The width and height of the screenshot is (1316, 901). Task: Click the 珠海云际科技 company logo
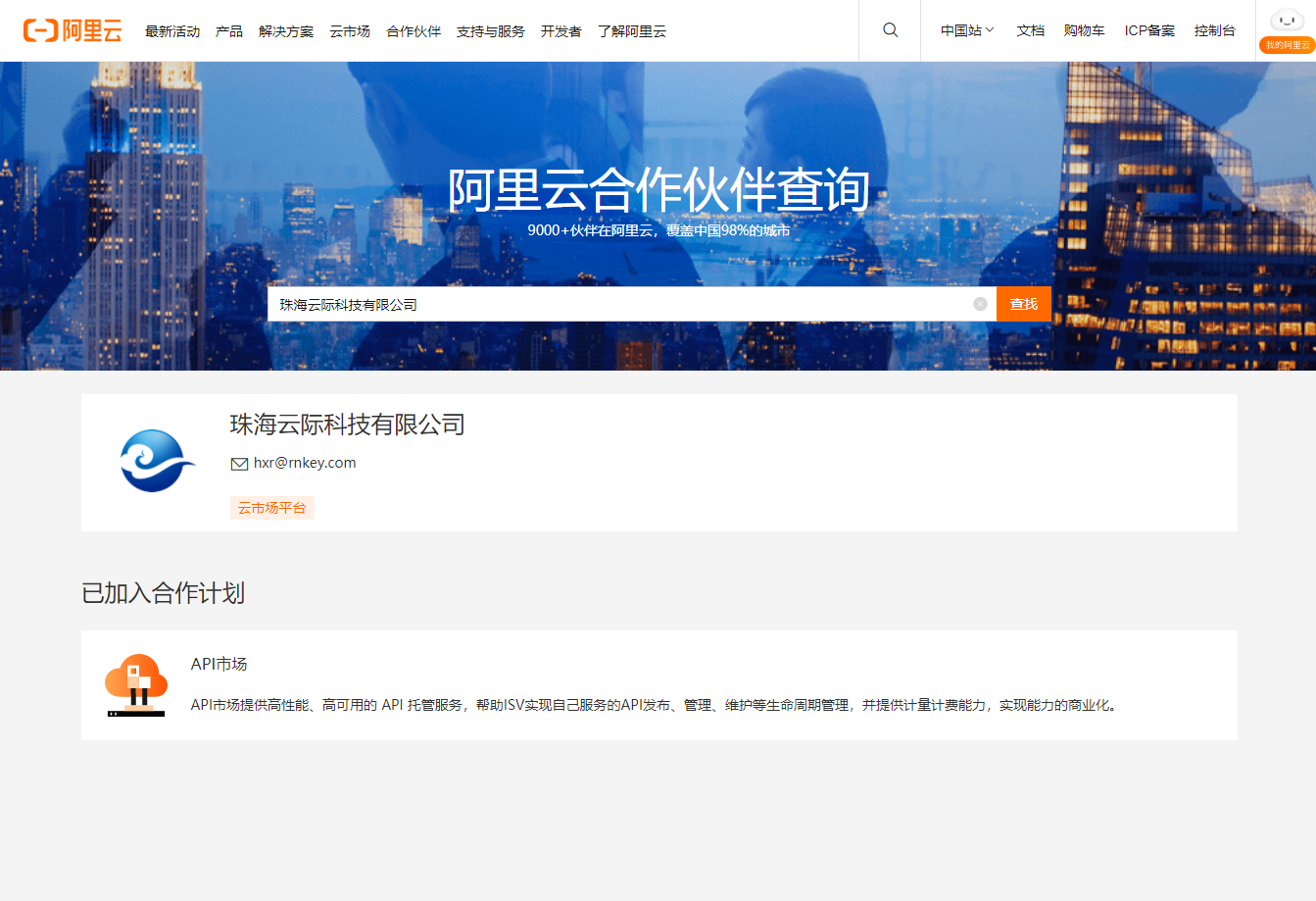click(x=156, y=461)
